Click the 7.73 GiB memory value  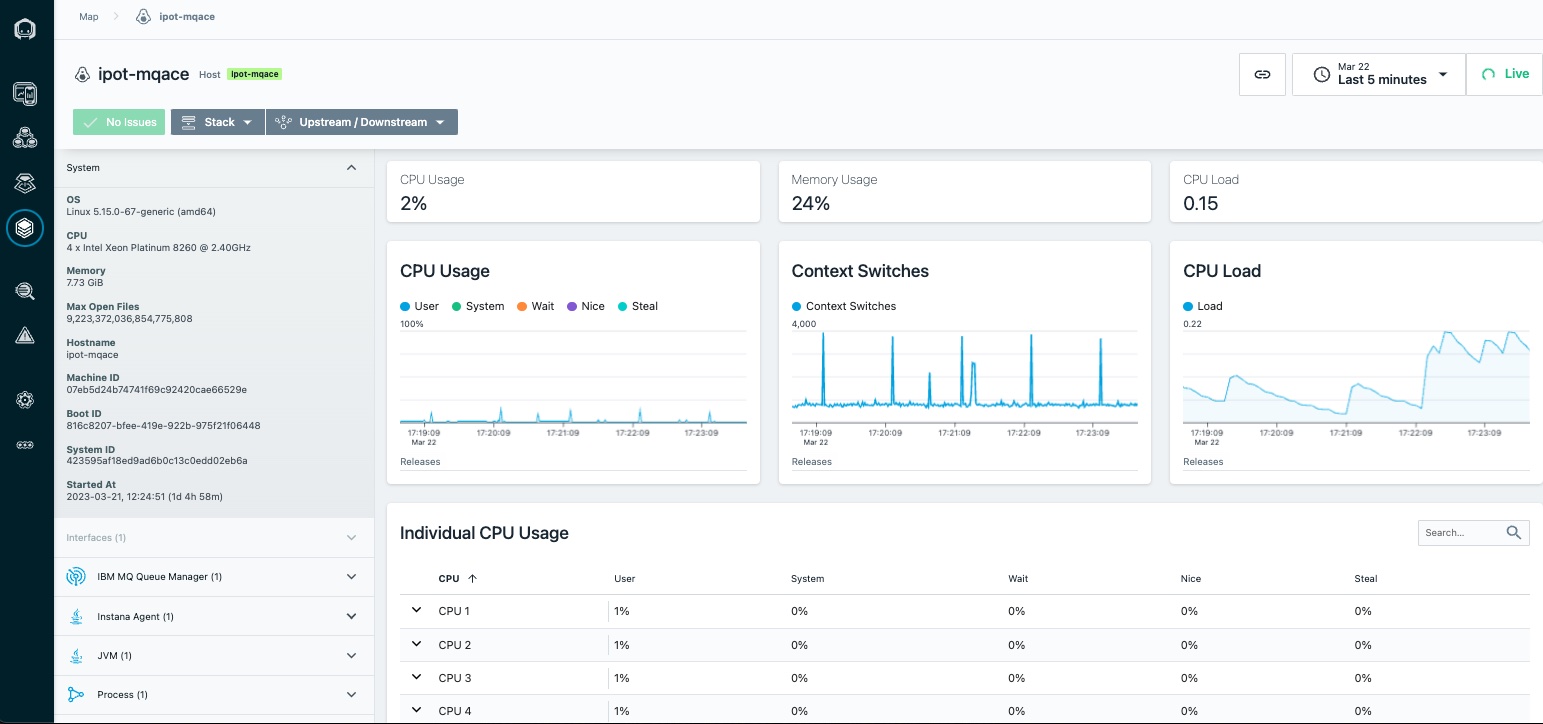pos(85,283)
